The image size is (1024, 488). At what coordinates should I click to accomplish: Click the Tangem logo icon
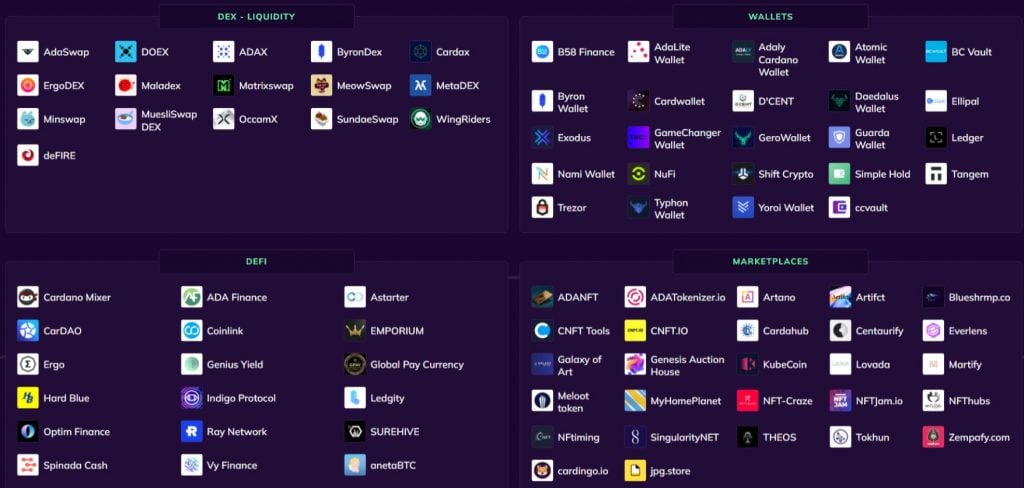point(936,174)
